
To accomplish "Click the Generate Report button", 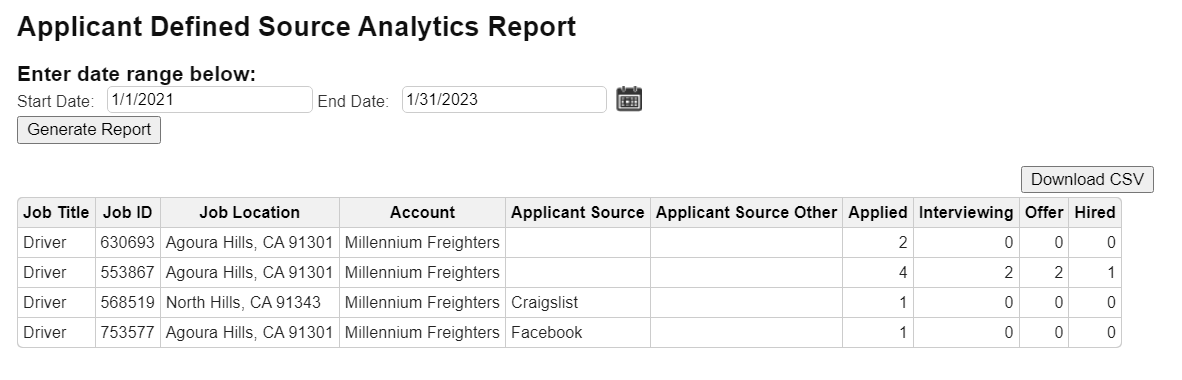I will [89, 130].
